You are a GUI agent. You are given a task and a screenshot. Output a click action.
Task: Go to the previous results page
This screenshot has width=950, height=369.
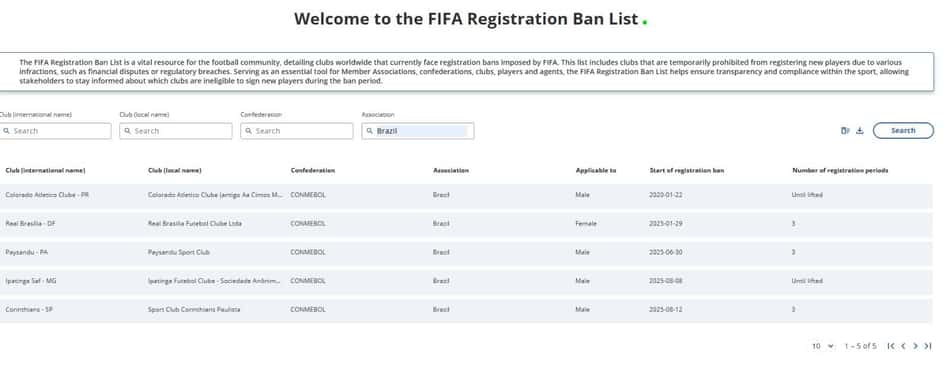point(903,346)
